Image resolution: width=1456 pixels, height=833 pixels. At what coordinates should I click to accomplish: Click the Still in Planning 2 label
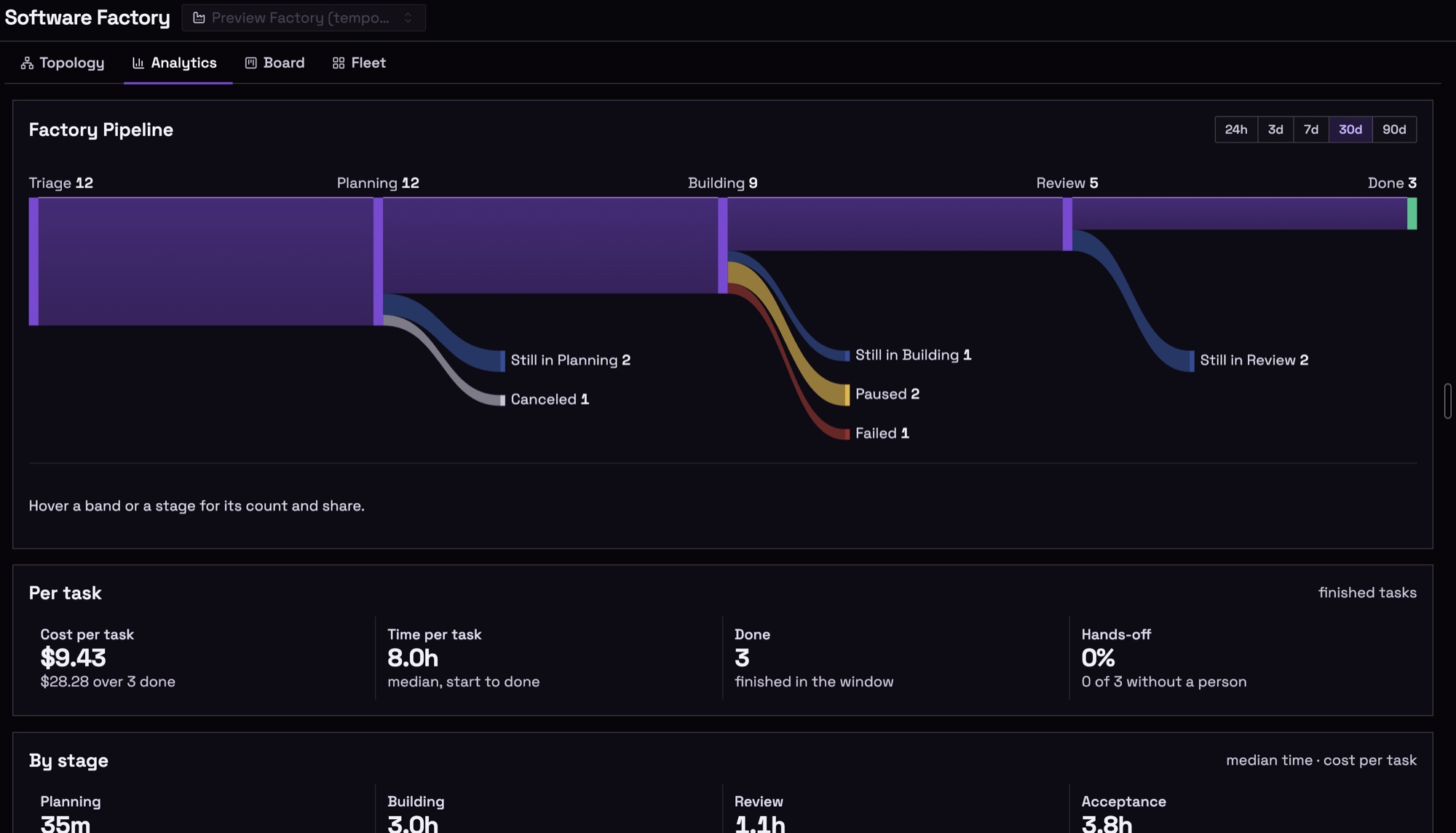tap(571, 360)
